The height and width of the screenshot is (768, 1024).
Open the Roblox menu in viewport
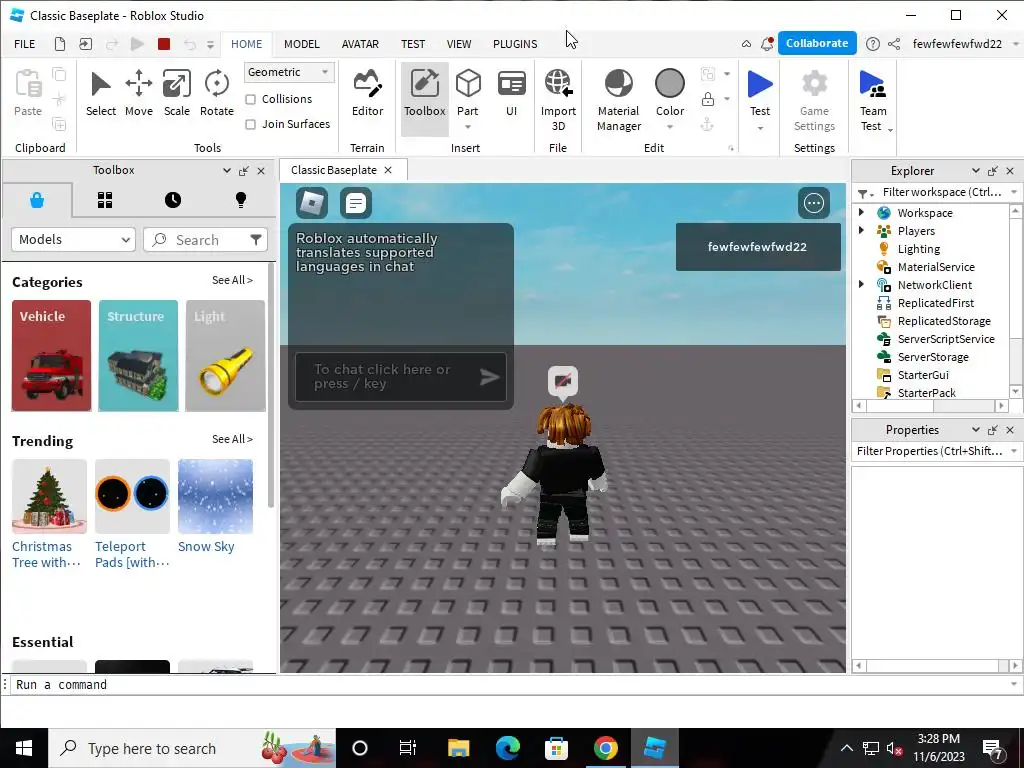312,203
